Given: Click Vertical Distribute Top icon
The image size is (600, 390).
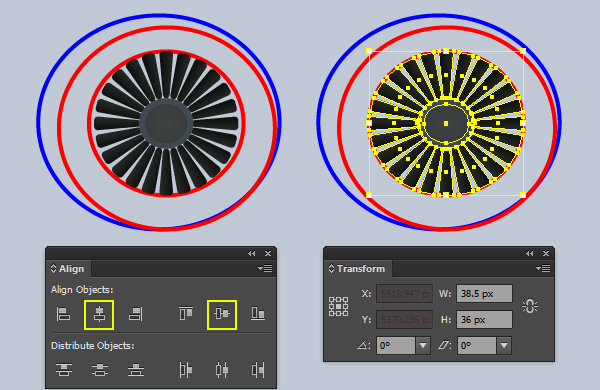Looking at the screenshot, I should pyautogui.click(x=64, y=370).
